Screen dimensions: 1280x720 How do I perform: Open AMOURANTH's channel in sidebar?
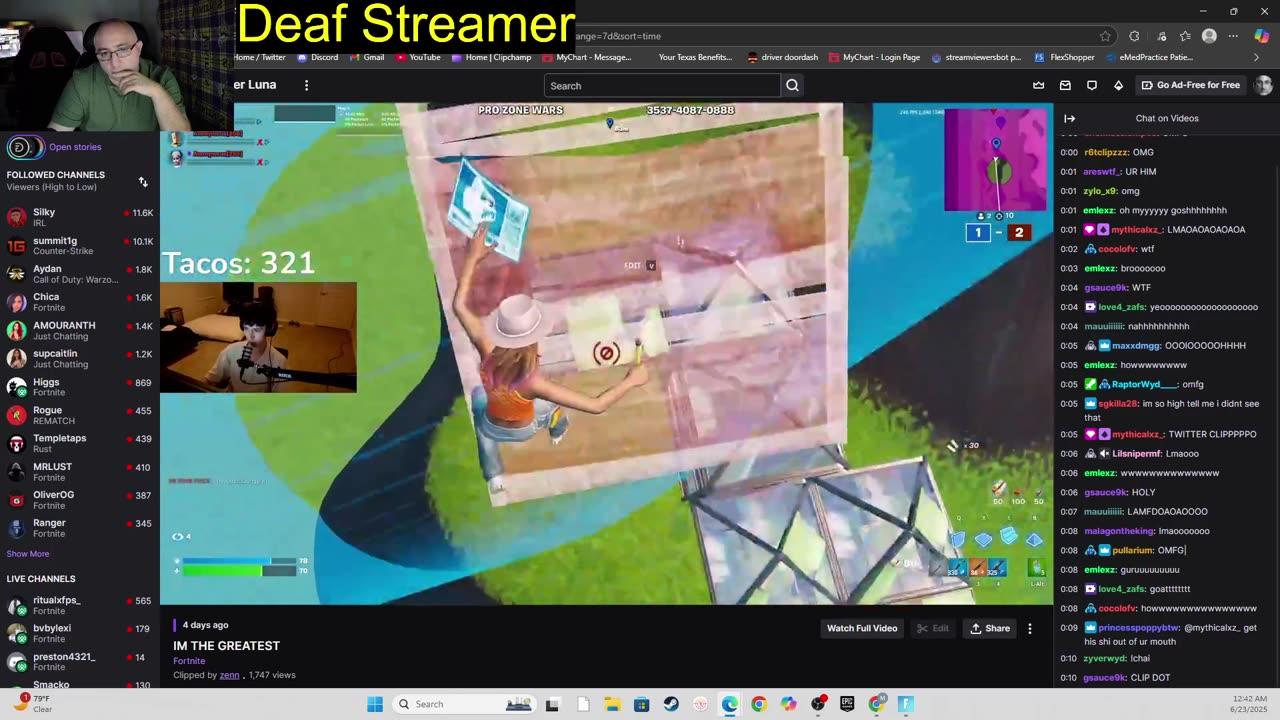(80, 330)
